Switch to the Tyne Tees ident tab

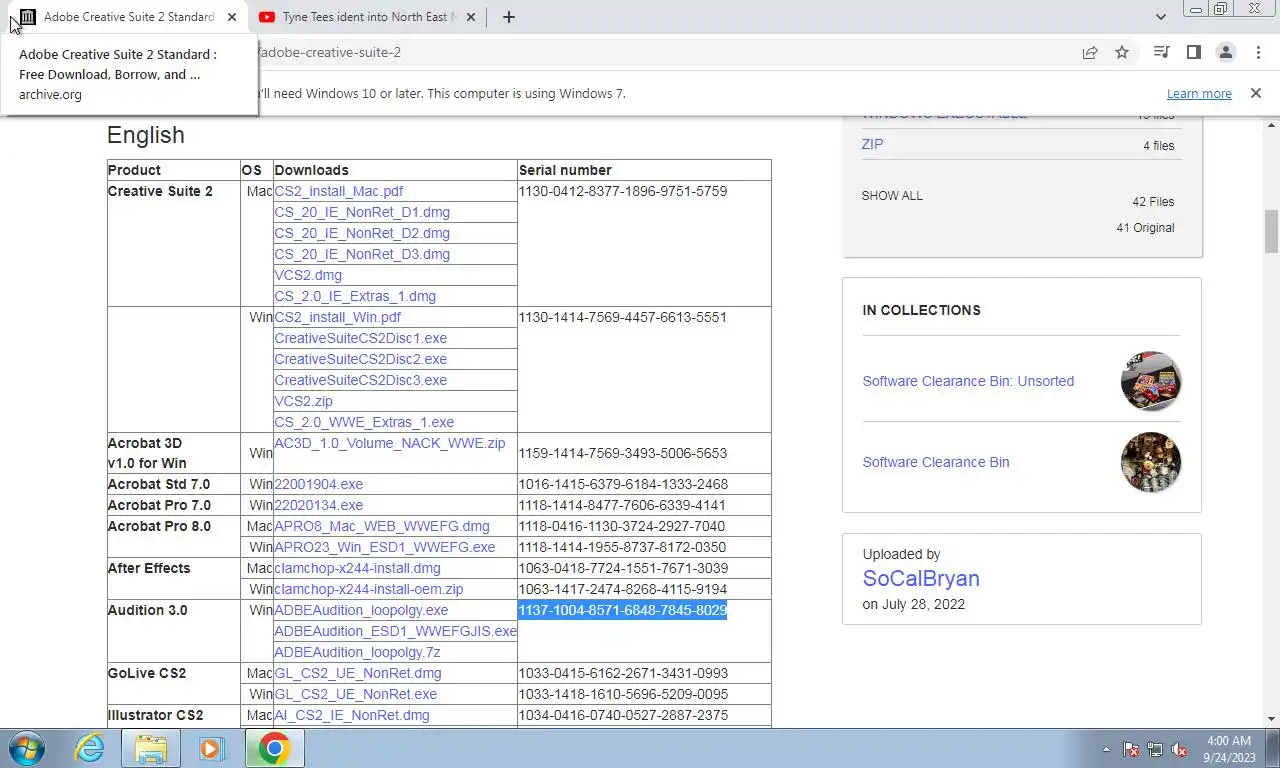(367, 17)
